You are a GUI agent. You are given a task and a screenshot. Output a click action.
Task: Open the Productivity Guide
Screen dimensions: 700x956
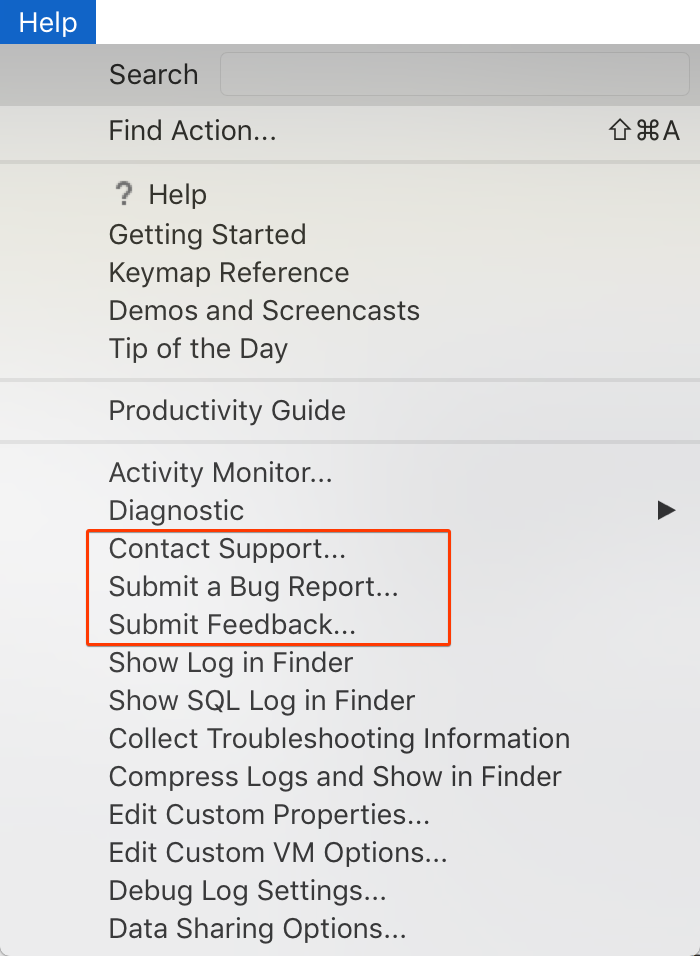350,410
